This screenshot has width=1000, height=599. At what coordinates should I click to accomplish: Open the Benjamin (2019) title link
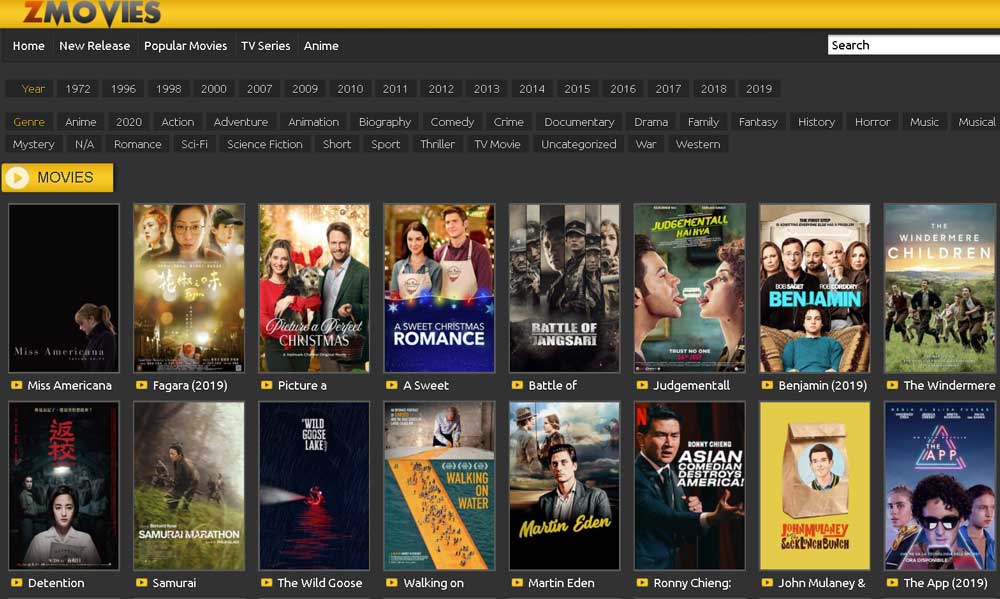click(x=822, y=385)
